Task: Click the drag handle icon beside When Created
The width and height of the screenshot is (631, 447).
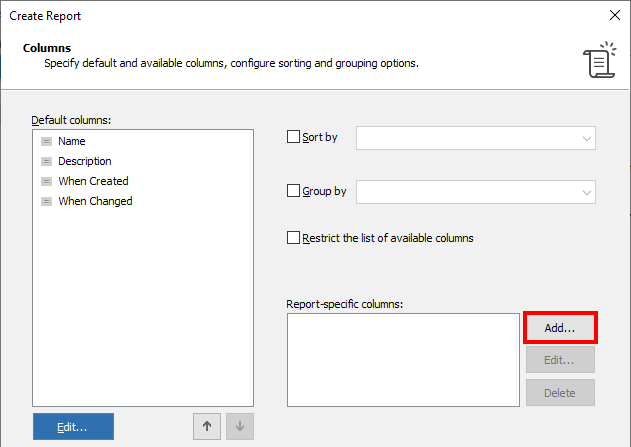Action: (46, 181)
